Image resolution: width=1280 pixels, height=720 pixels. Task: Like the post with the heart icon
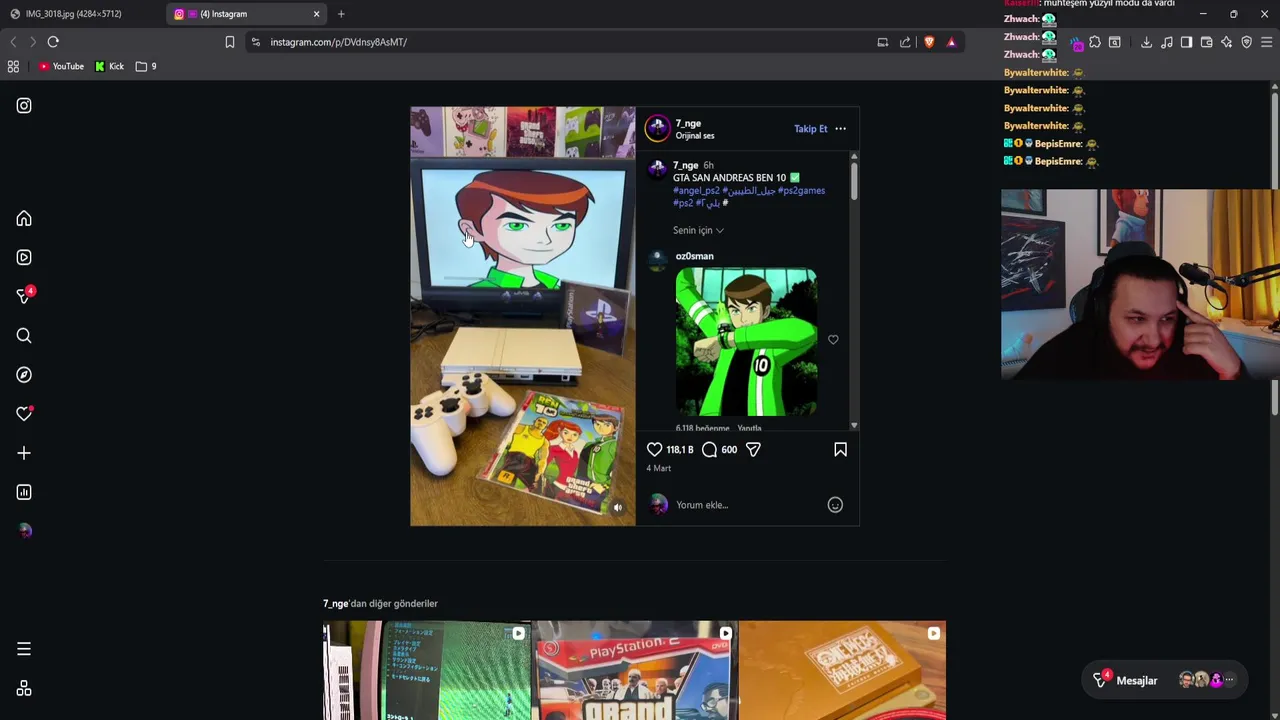[x=654, y=450]
